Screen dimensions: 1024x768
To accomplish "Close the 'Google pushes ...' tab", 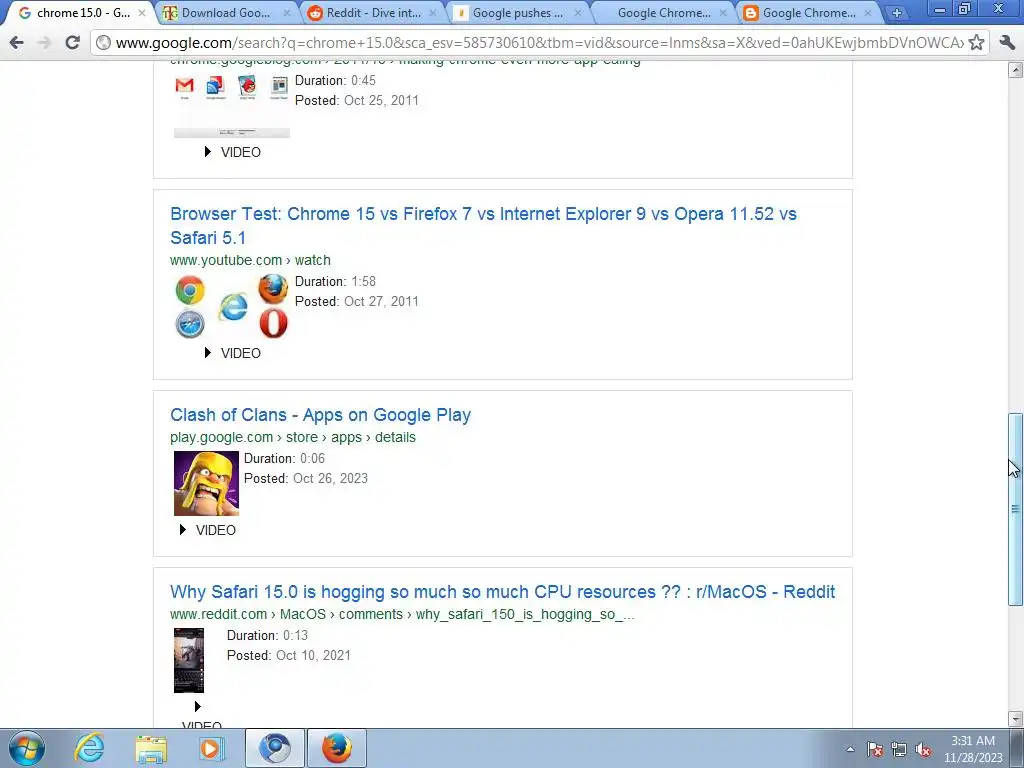I will 577,12.
